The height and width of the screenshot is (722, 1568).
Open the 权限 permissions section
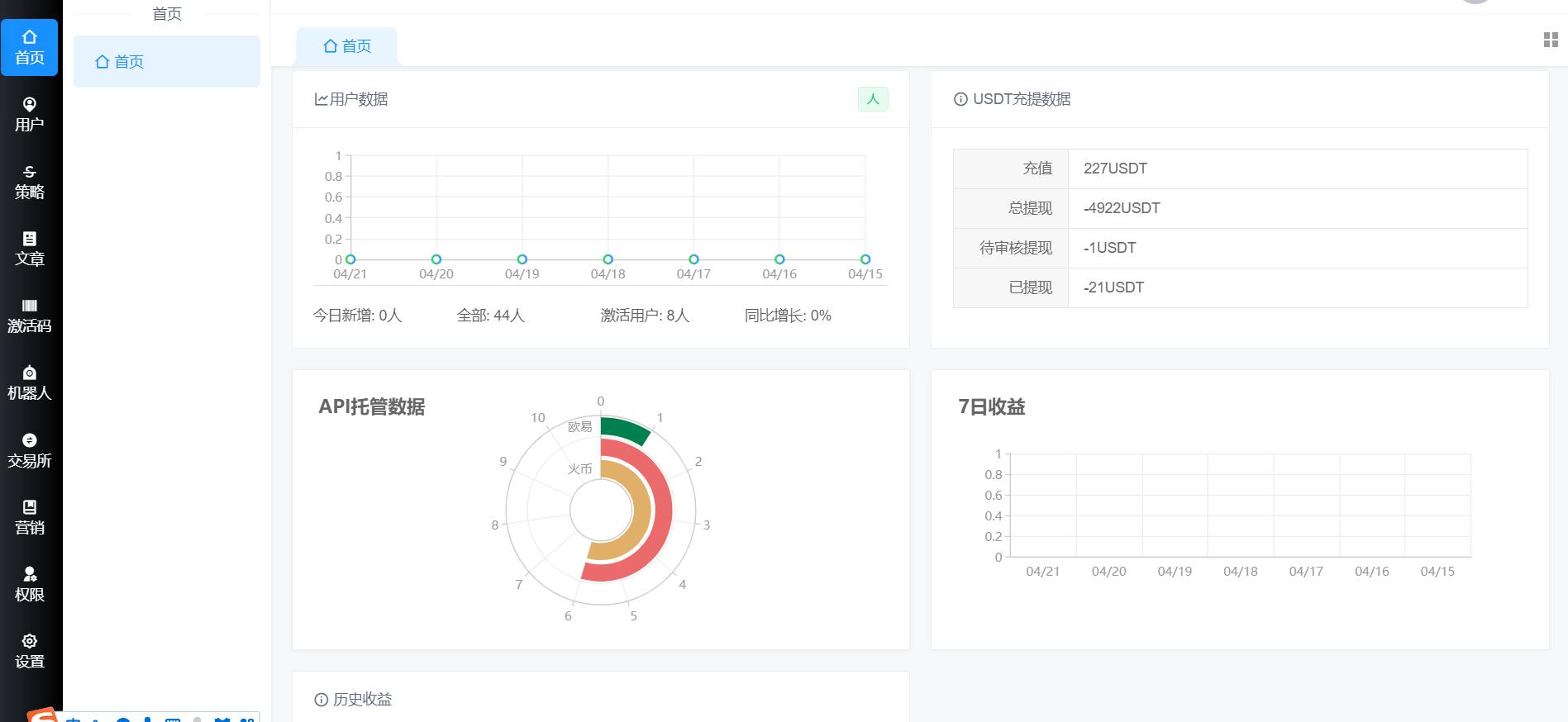point(30,584)
